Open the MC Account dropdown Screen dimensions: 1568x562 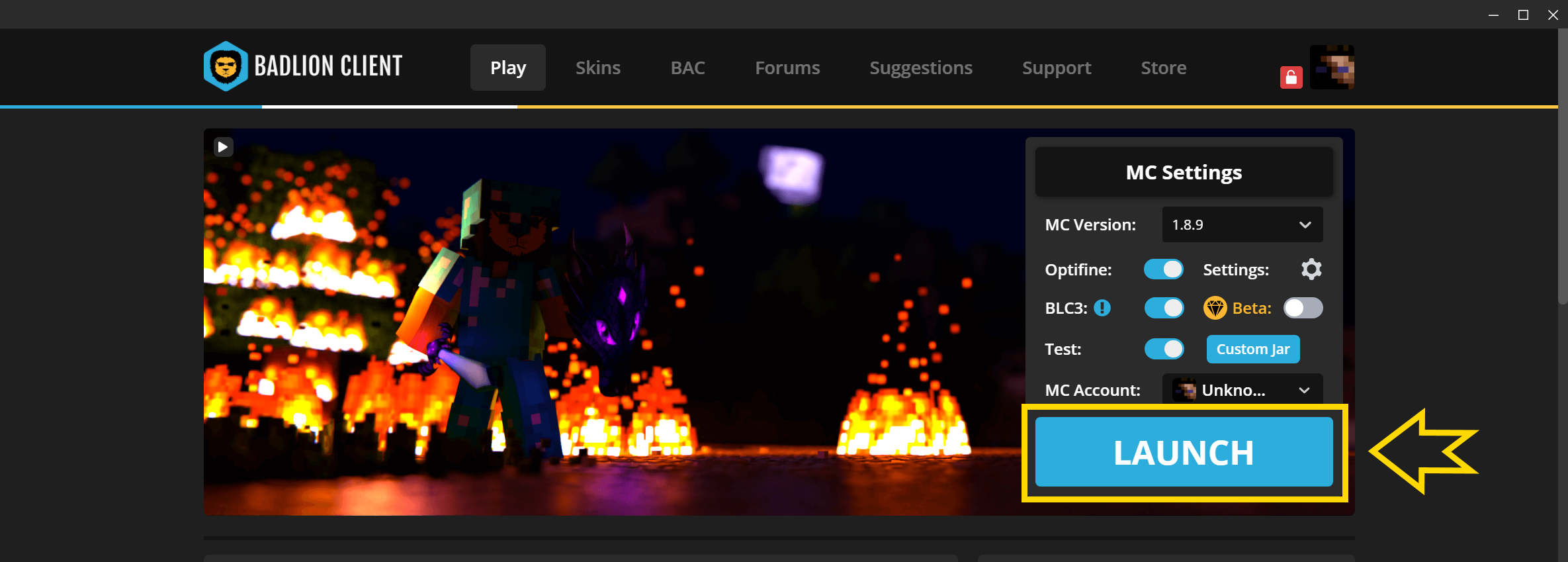click(1242, 389)
